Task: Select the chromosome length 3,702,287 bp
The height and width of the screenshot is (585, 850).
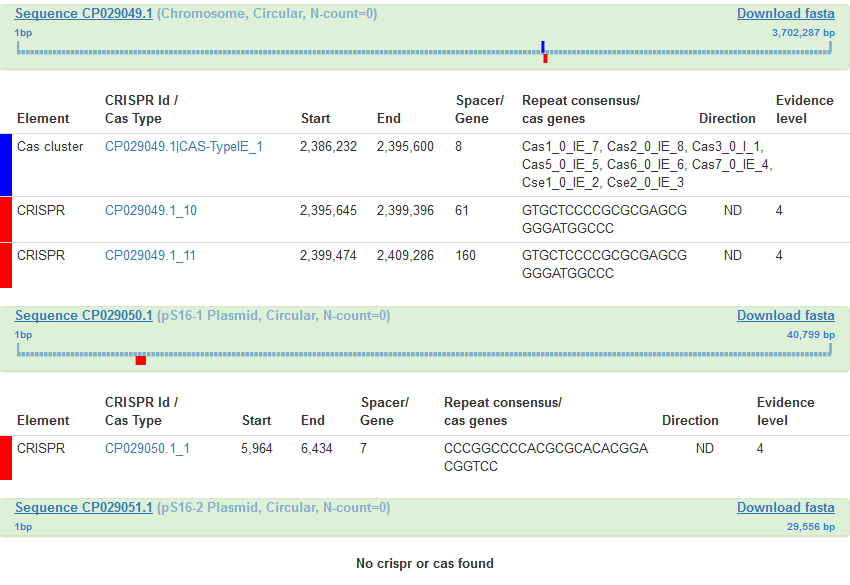Action: pyautogui.click(x=803, y=33)
